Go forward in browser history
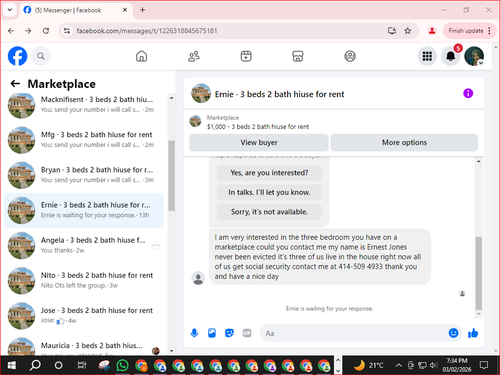 point(28,31)
